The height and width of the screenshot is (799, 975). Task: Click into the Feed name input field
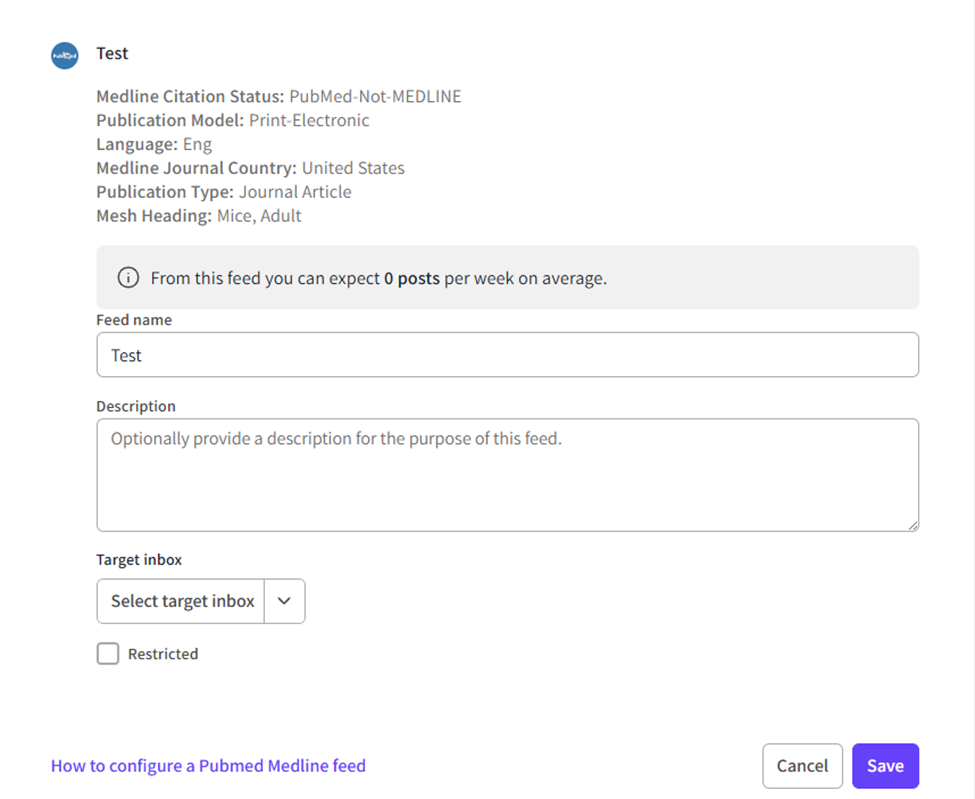(x=507, y=355)
